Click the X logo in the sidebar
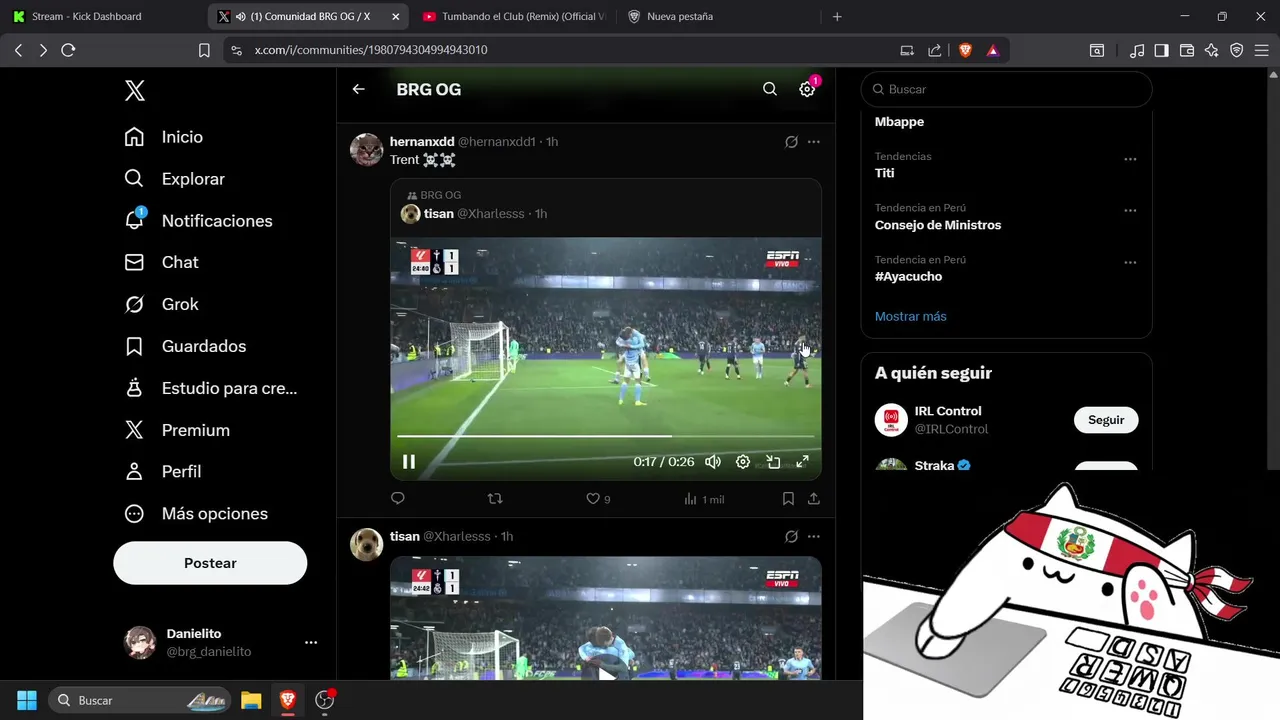Viewport: 1280px width, 720px height. (x=135, y=91)
